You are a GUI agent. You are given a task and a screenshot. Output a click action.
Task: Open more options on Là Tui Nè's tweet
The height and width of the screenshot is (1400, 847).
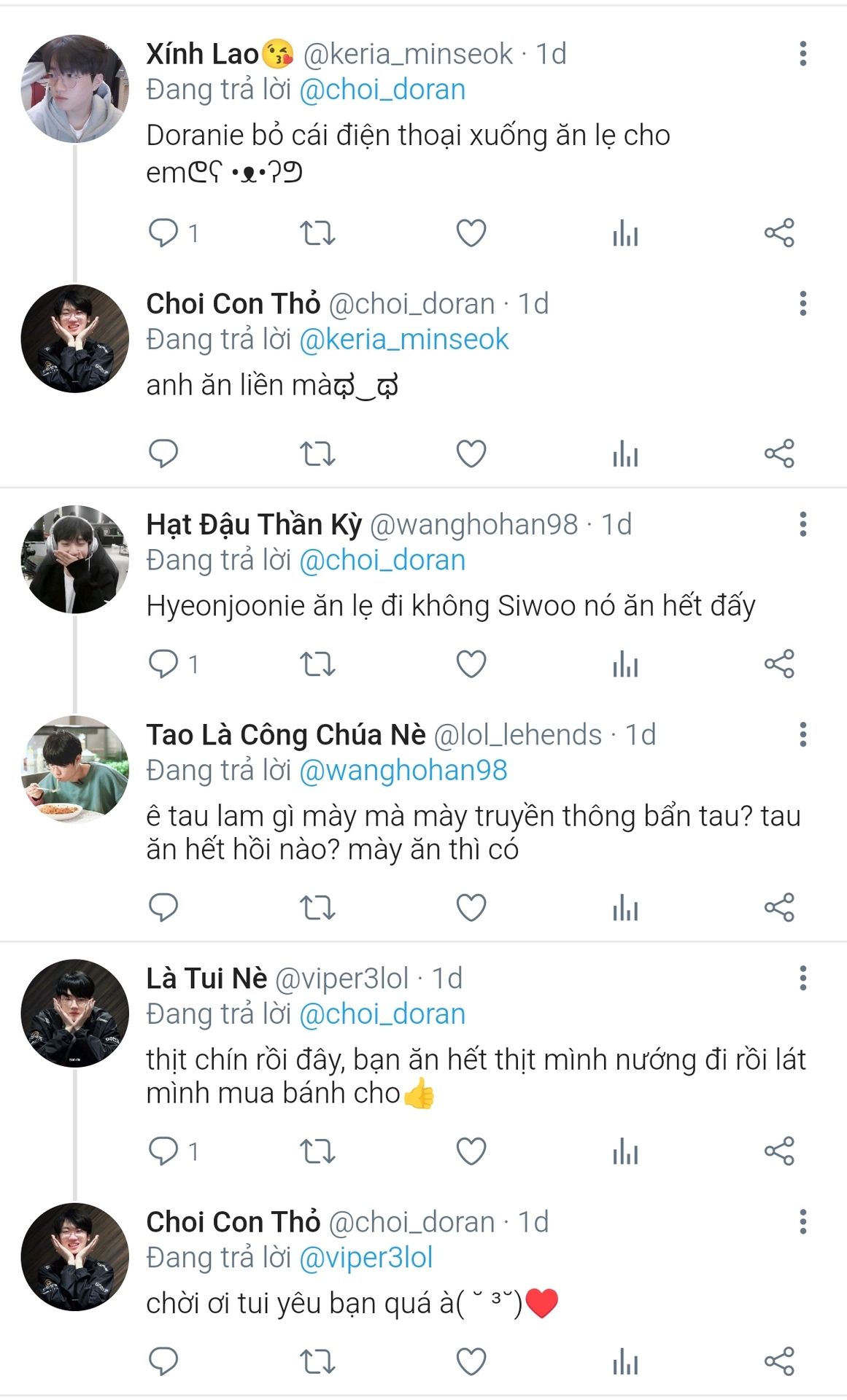(803, 978)
